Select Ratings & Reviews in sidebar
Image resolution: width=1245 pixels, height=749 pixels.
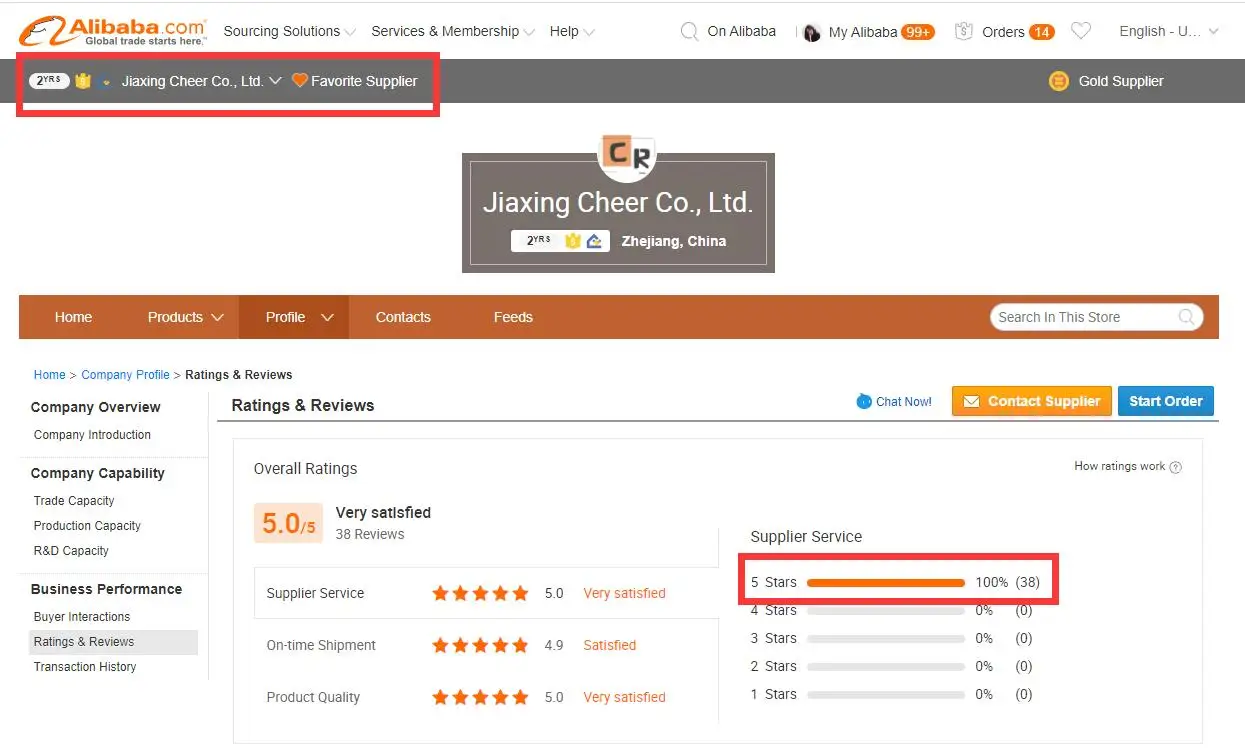pos(113,642)
